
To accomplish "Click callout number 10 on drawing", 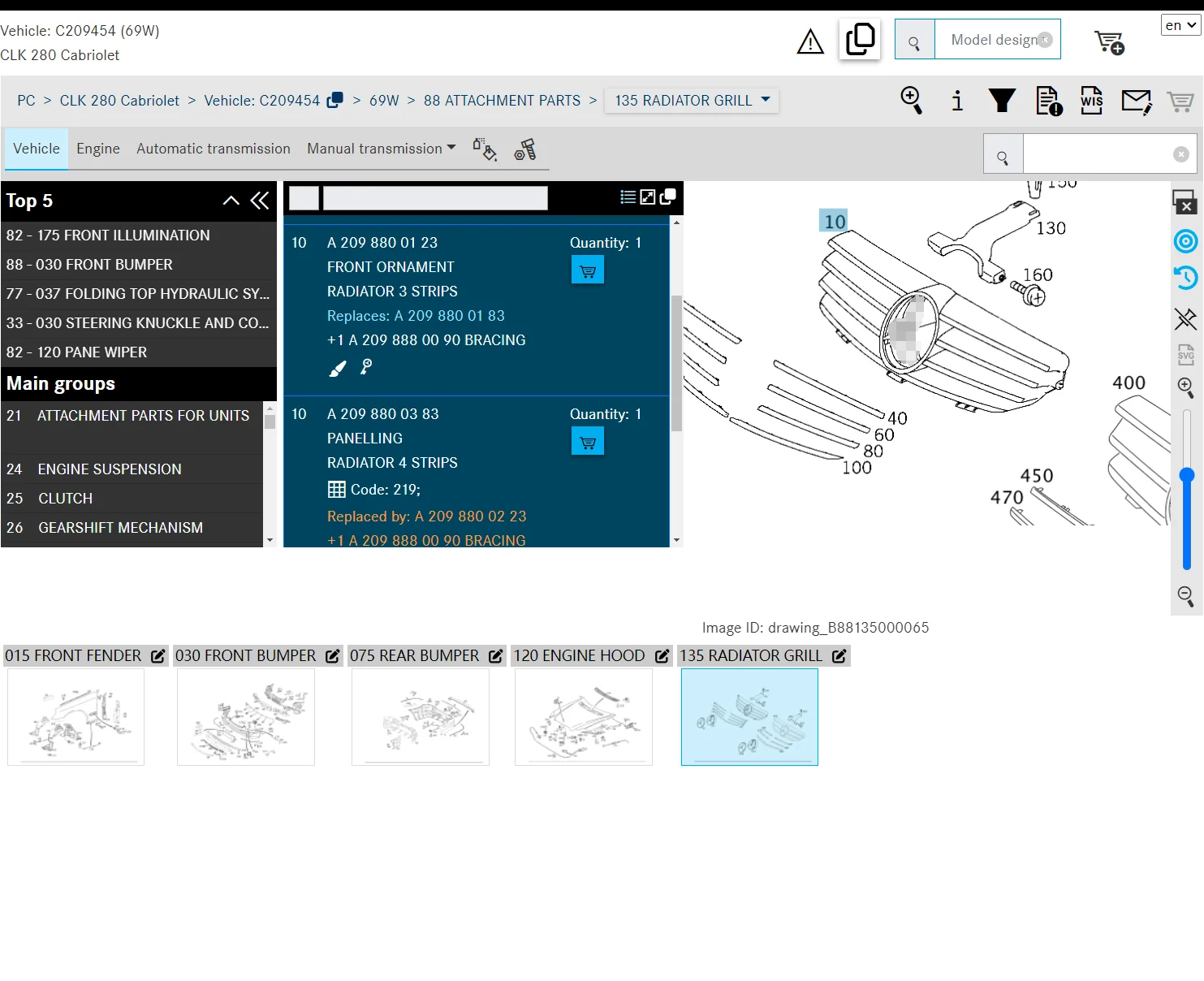I will (835, 222).
